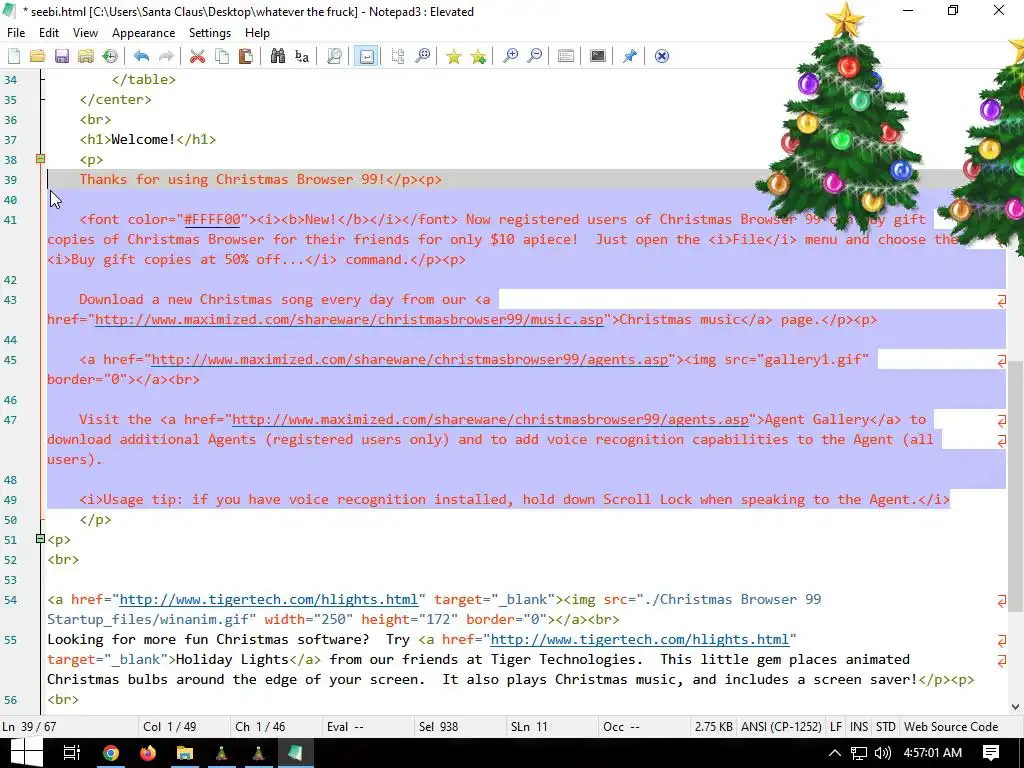Launch Google Chrome from the taskbar

pos(111,753)
